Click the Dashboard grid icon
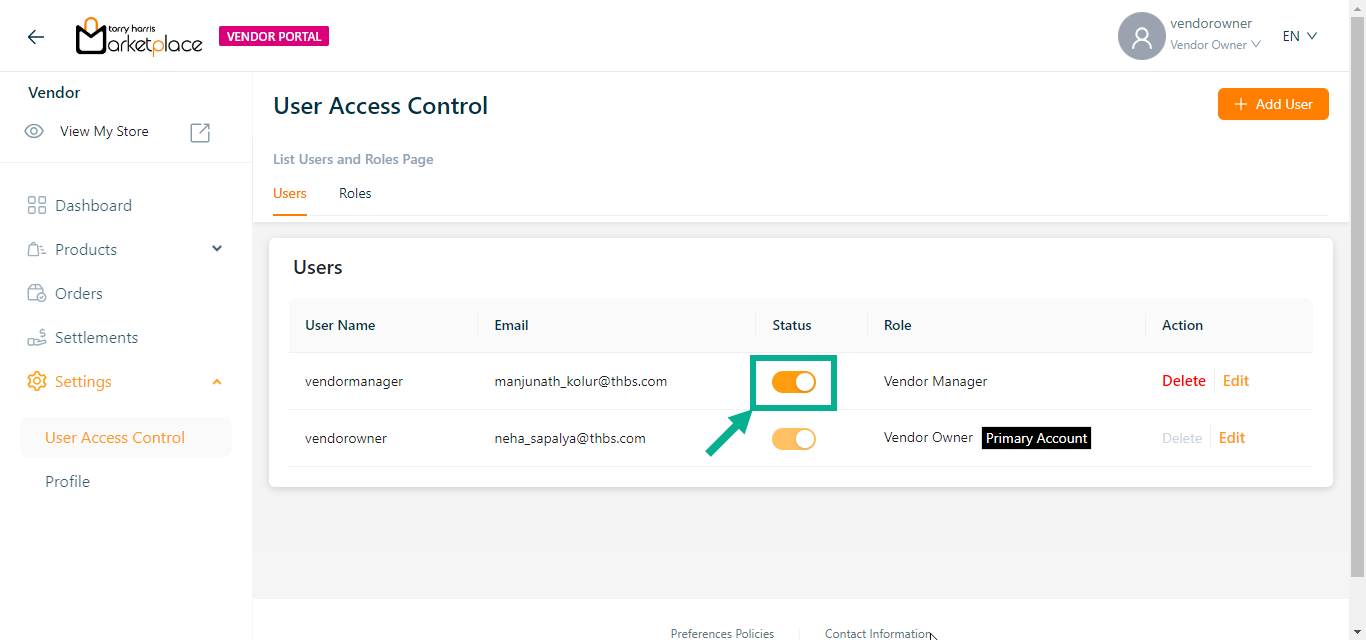Image resolution: width=1366 pixels, height=640 pixels. 37,205
